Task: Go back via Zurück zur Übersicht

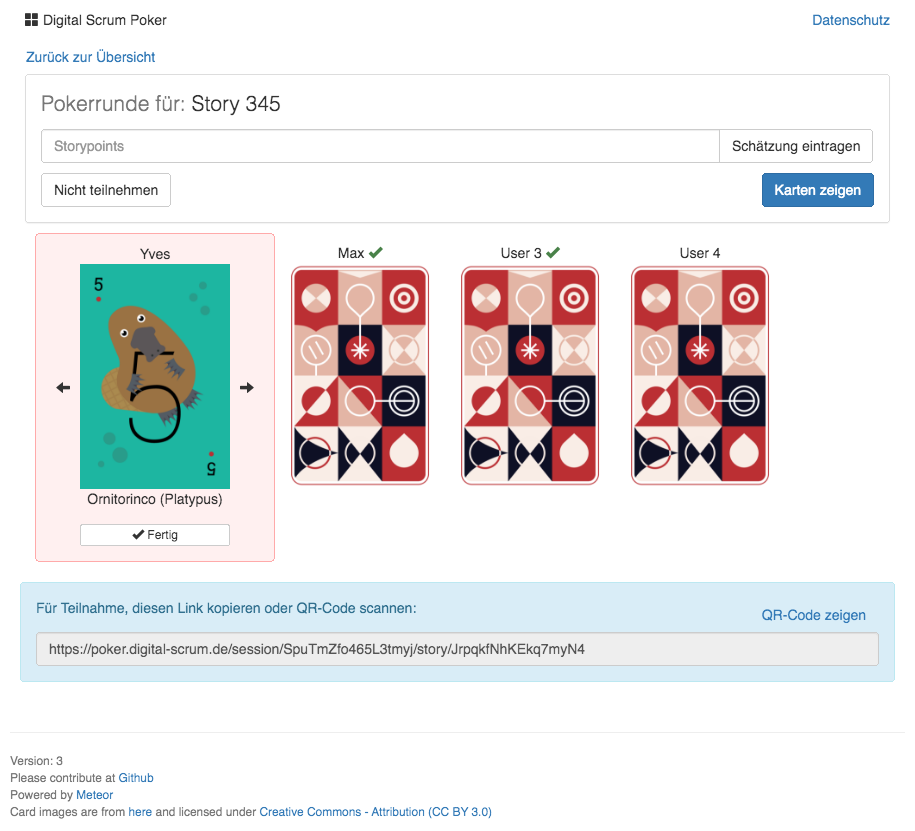Action: coord(90,57)
